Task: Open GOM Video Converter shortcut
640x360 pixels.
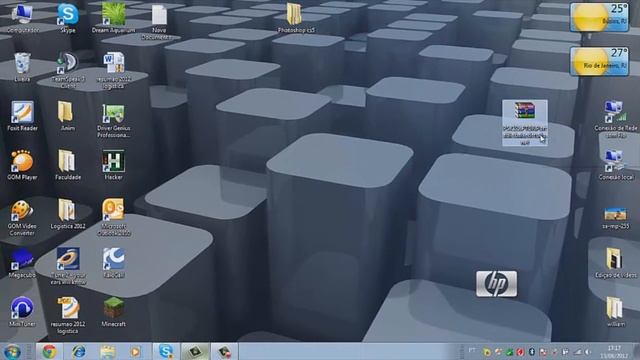Action: click(x=22, y=218)
